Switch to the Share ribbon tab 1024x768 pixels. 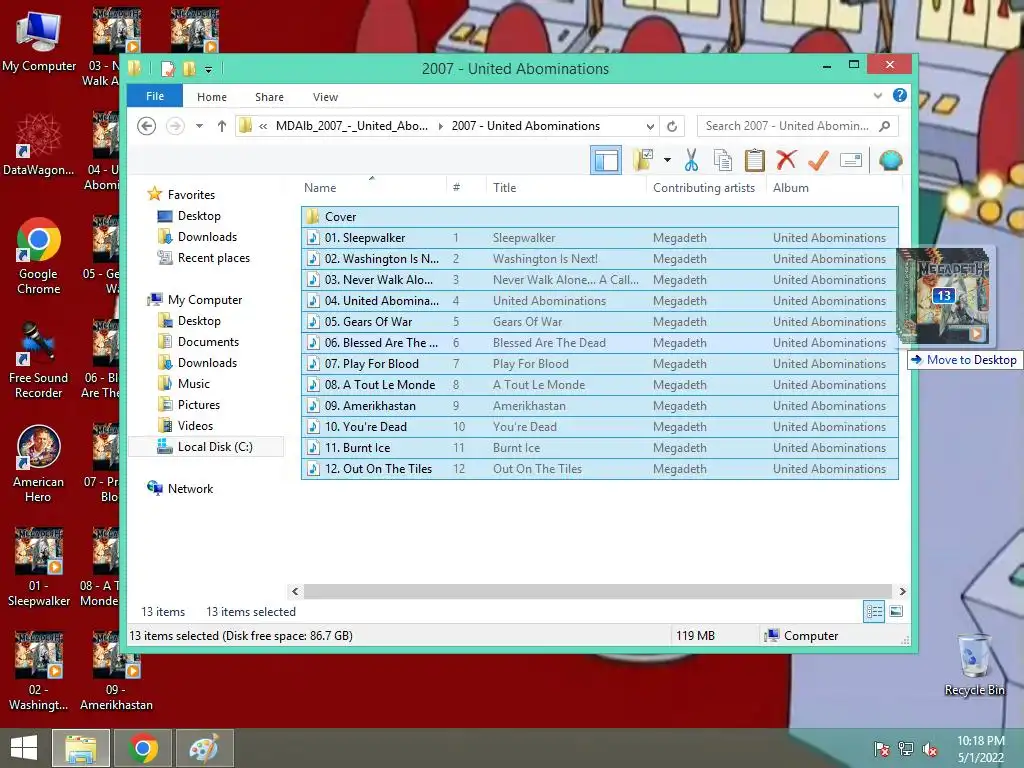269,97
